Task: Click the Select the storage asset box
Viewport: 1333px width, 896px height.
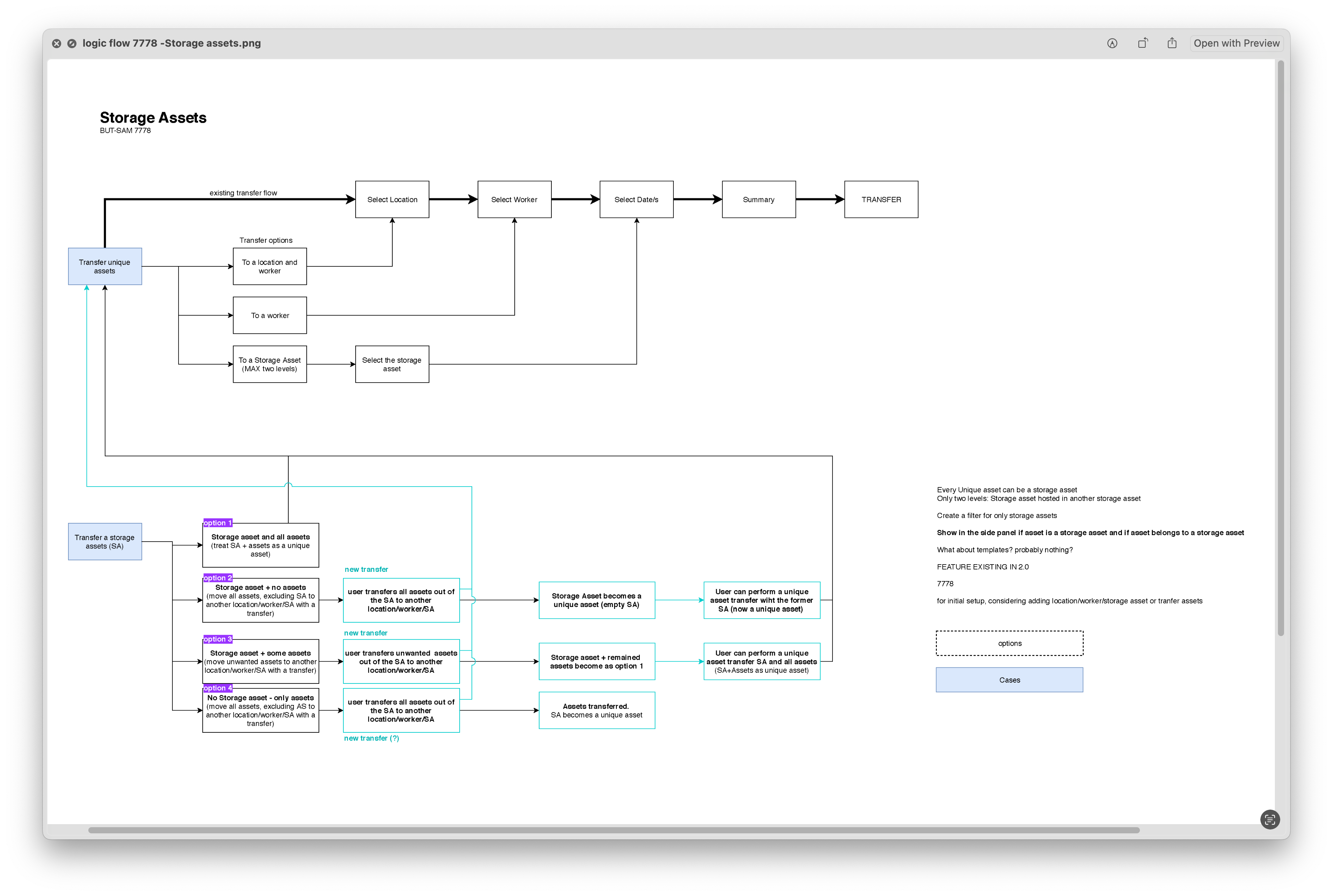Action: pos(392,364)
